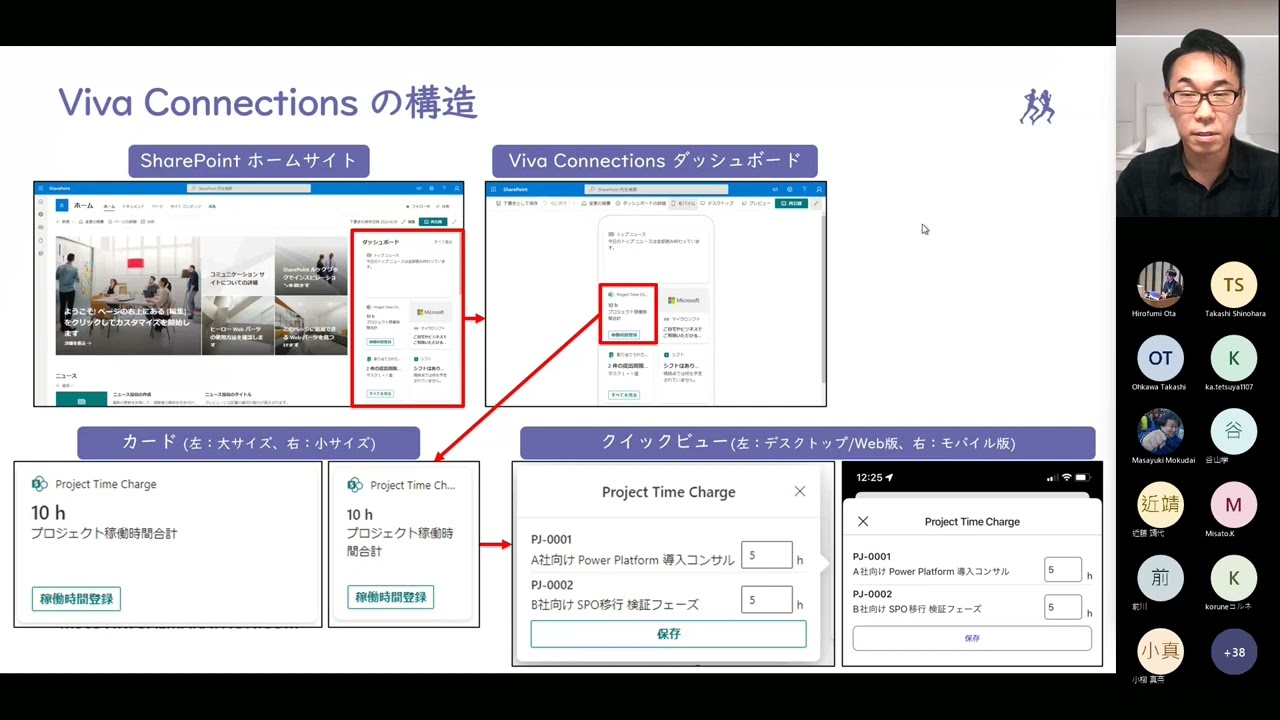This screenshot has width=1280, height=720.
Task: Click すべてを見る button in home site dashboard
Action: click(x=380, y=394)
